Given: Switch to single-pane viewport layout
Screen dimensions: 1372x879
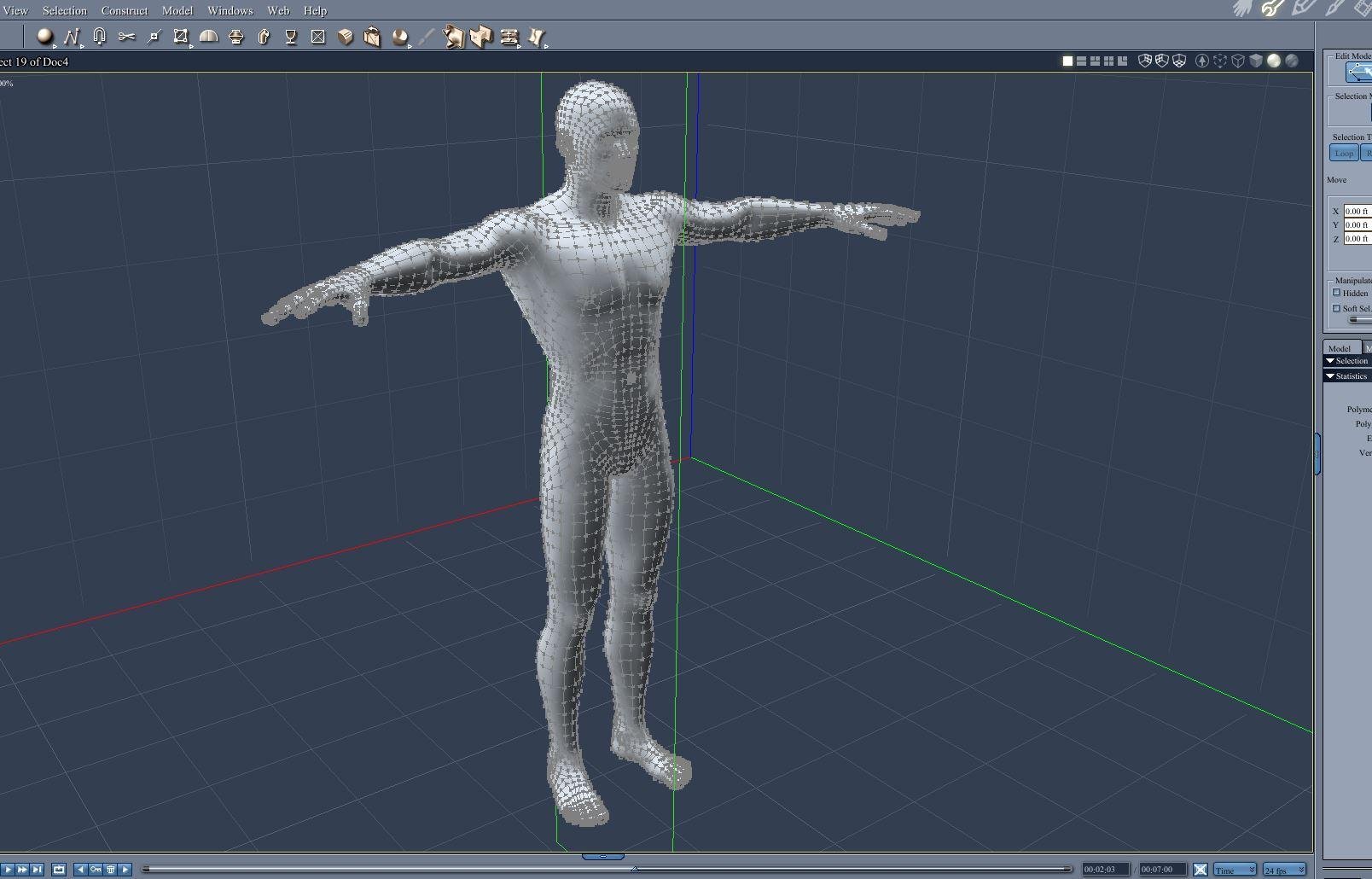Looking at the screenshot, I should point(1067,61).
